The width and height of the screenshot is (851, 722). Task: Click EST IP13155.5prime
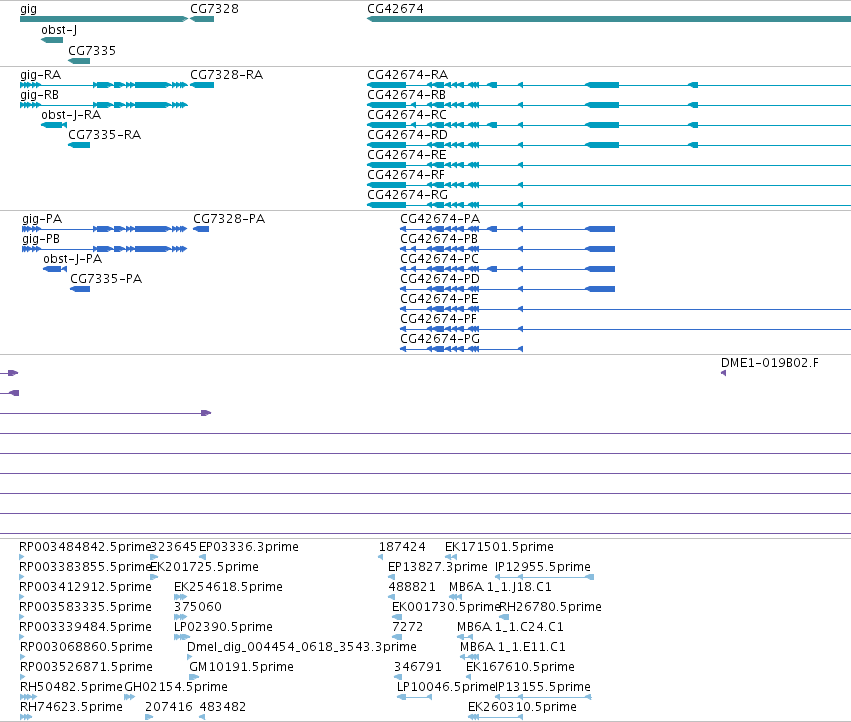(544, 687)
